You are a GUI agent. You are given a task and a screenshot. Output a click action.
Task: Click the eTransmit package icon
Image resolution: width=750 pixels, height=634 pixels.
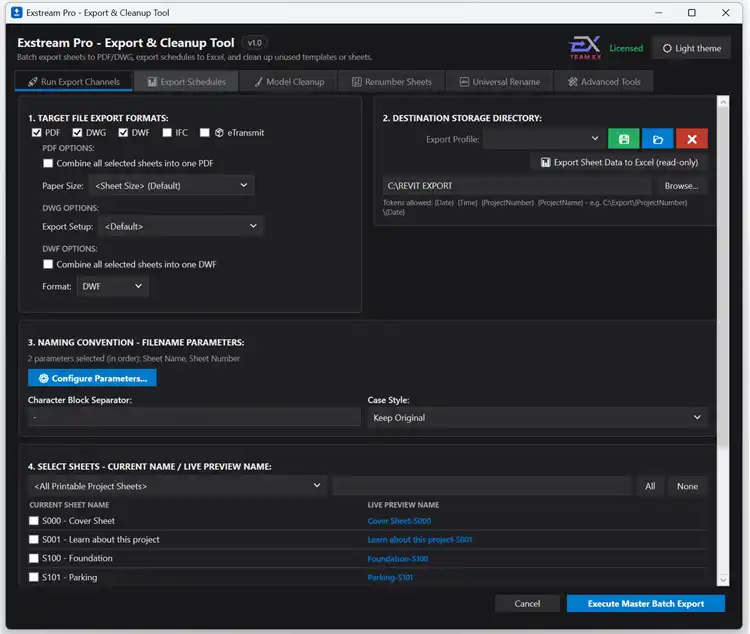pyautogui.click(x=219, y=133)
